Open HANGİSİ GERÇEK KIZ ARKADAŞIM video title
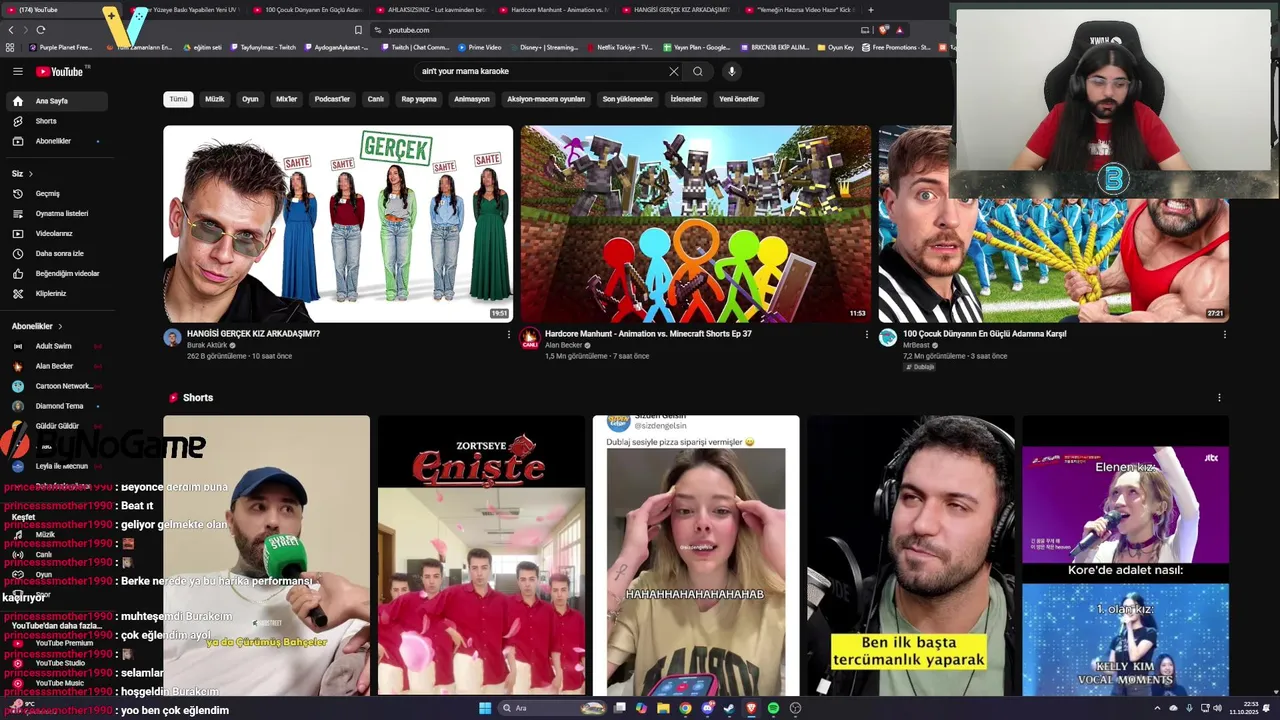 point(253,334)
